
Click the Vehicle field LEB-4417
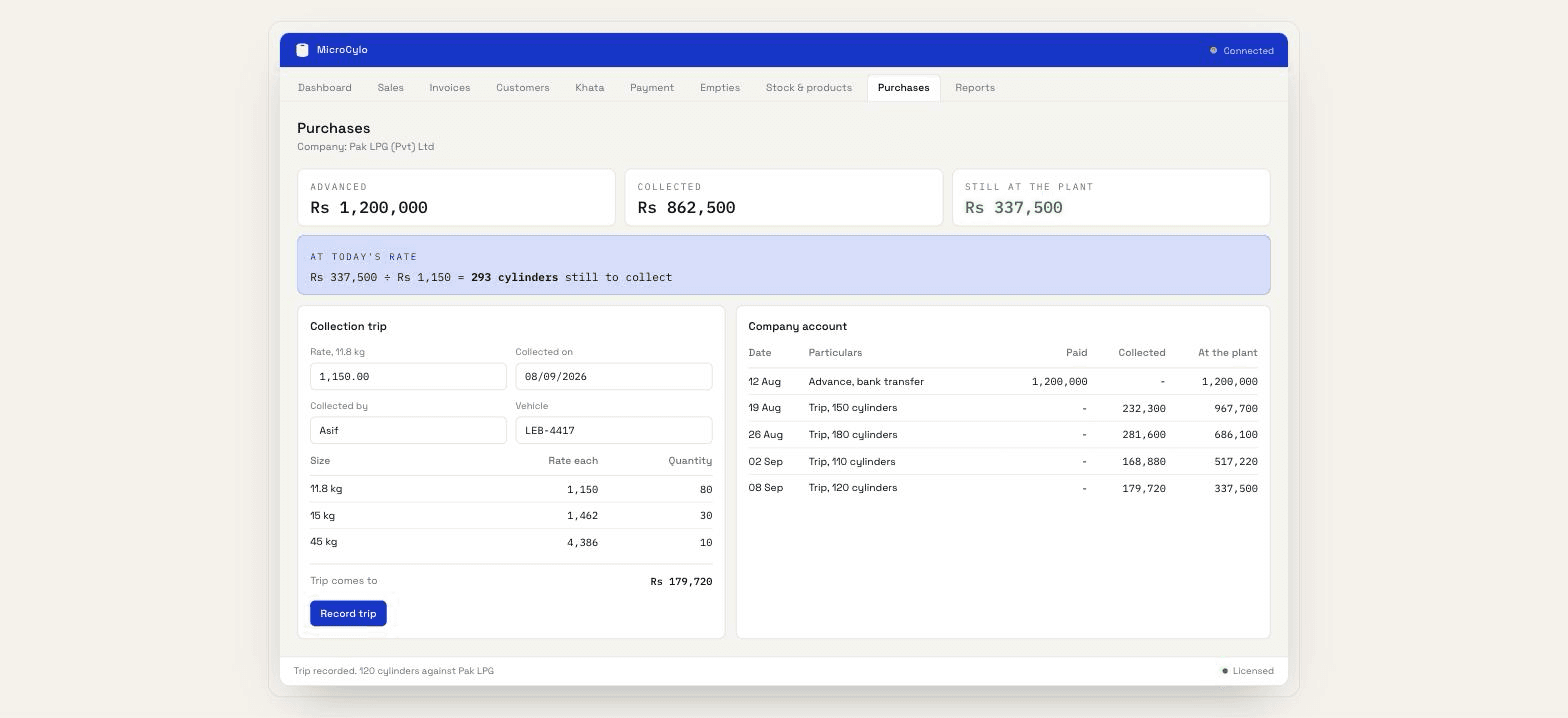click(614, 431)
